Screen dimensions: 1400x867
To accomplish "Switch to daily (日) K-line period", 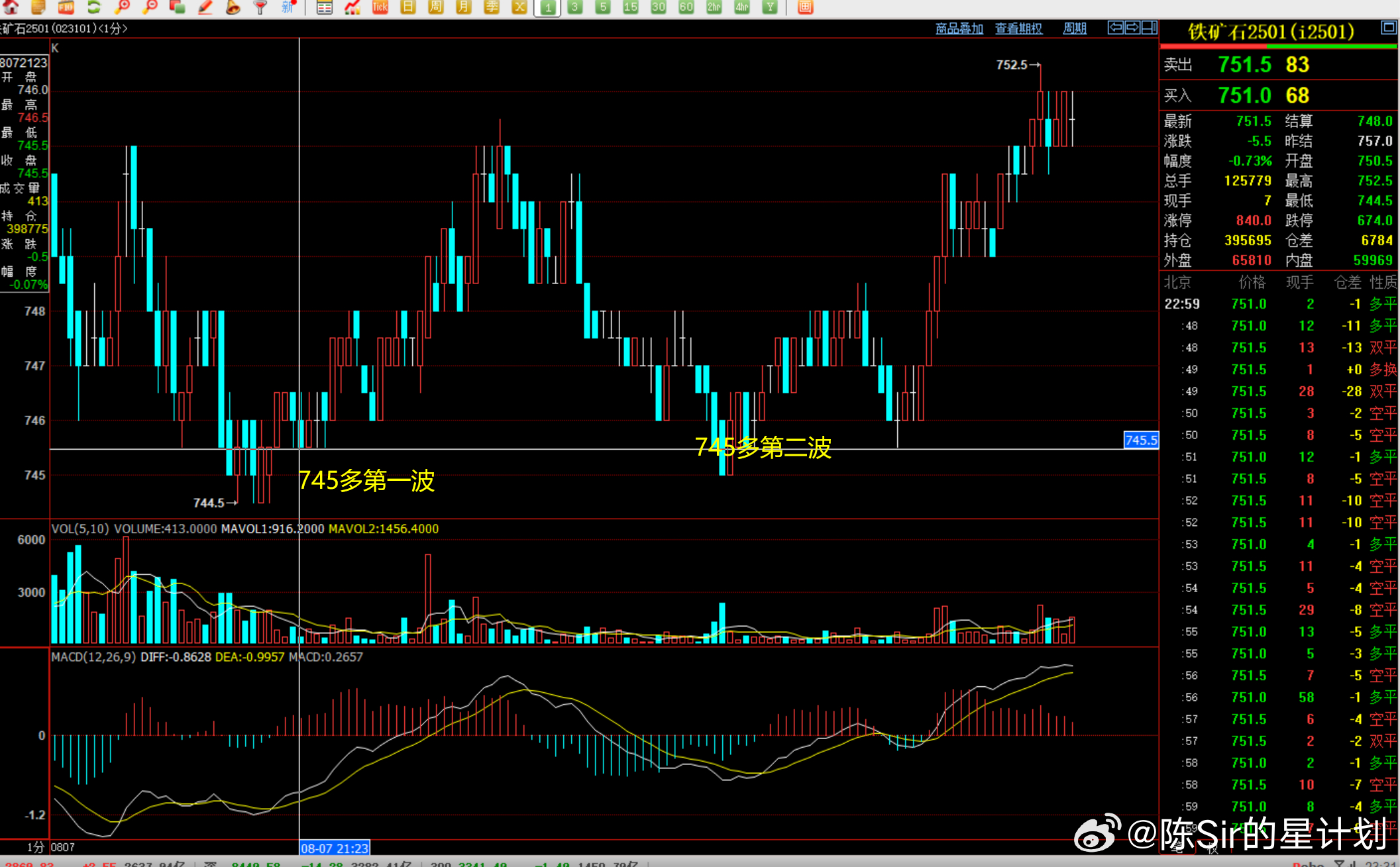I will pos(408,7).
